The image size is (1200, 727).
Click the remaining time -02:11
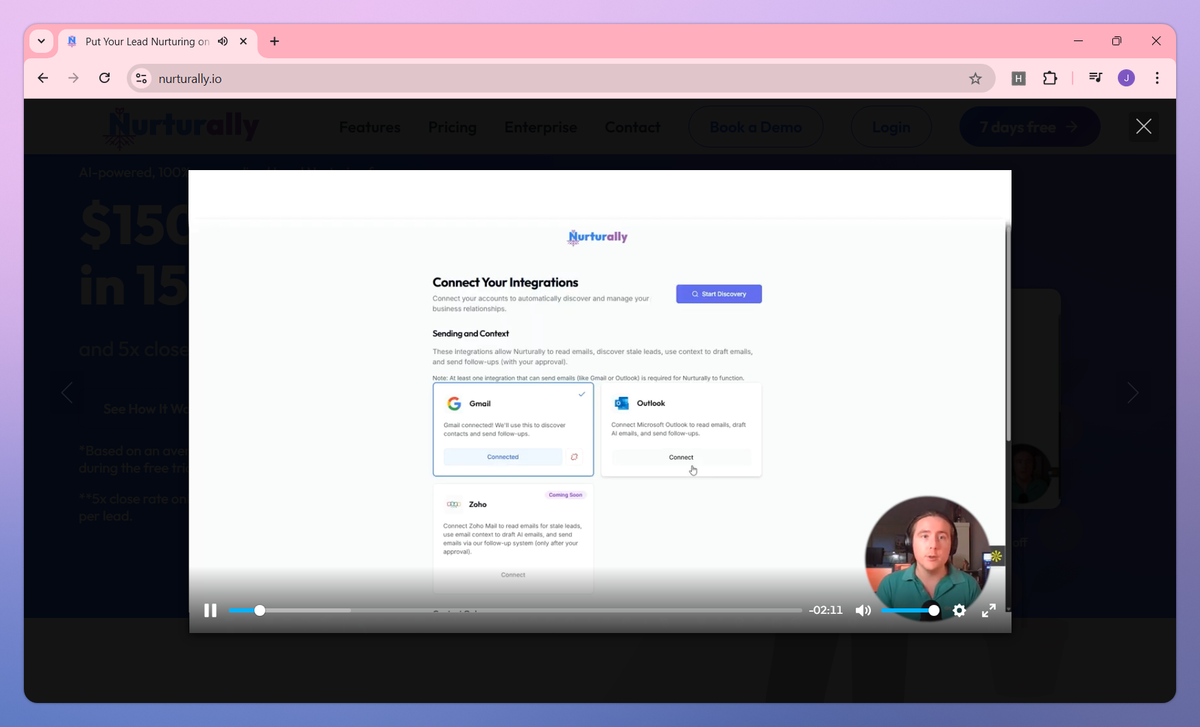point(826,610)
